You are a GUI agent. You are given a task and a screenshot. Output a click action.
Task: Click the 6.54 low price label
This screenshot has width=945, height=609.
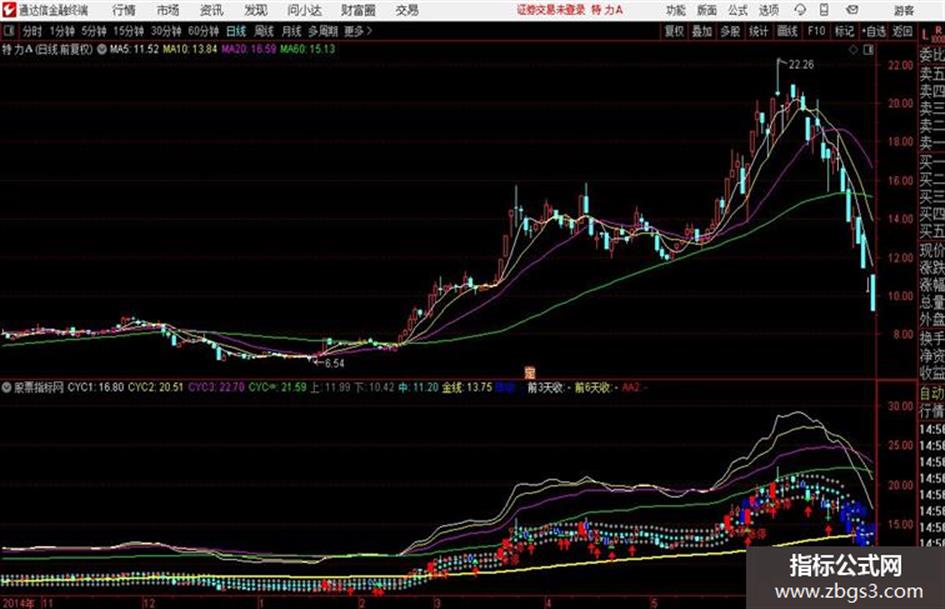(334, 364)
